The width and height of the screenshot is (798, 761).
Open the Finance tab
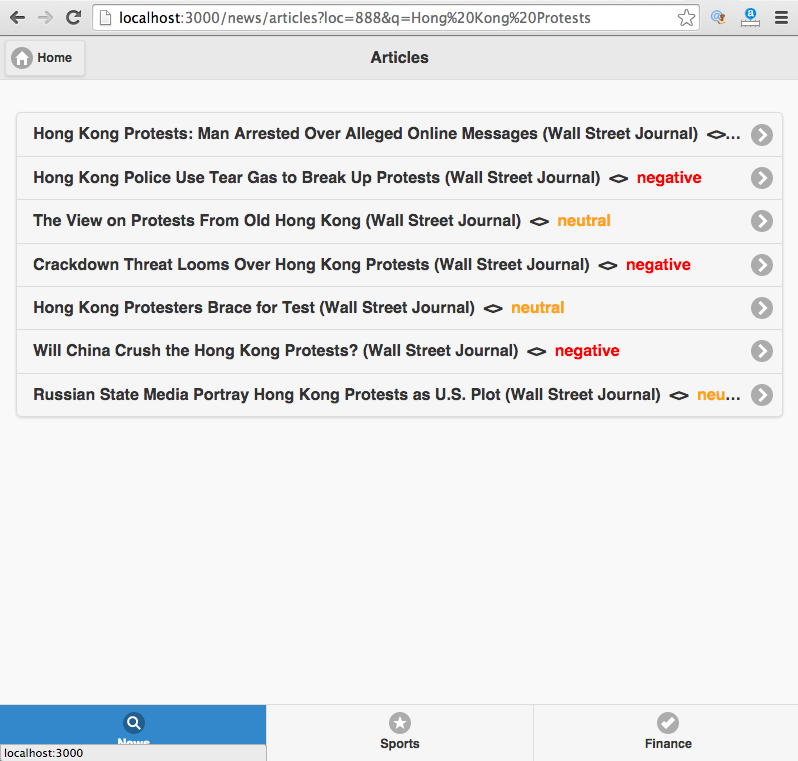668,733
